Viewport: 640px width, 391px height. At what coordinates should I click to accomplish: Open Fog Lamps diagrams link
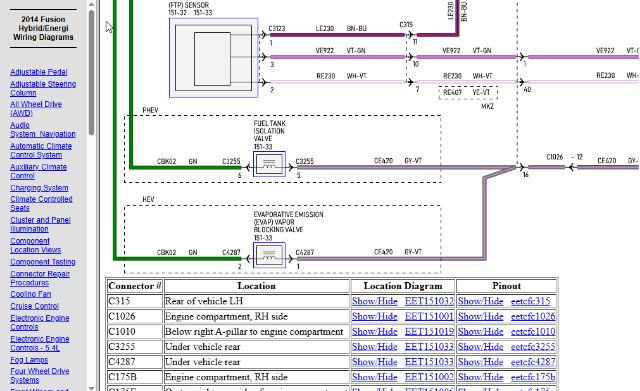(x=29, y=360)
